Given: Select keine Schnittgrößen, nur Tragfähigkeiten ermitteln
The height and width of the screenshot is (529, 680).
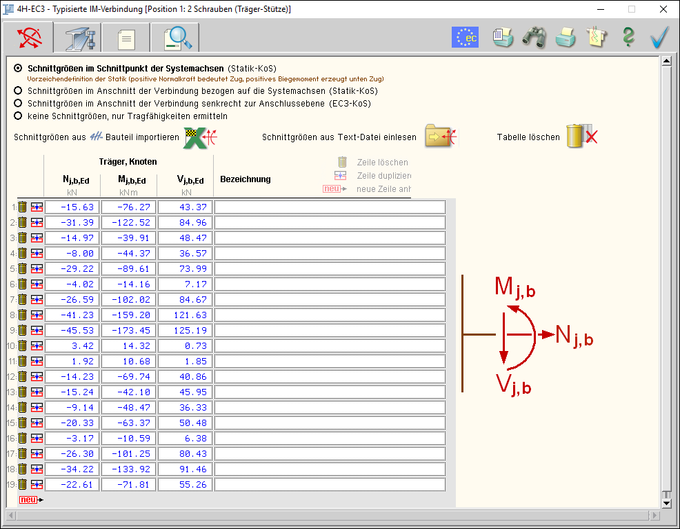Looking at the screenshot, I should point(18,115).
